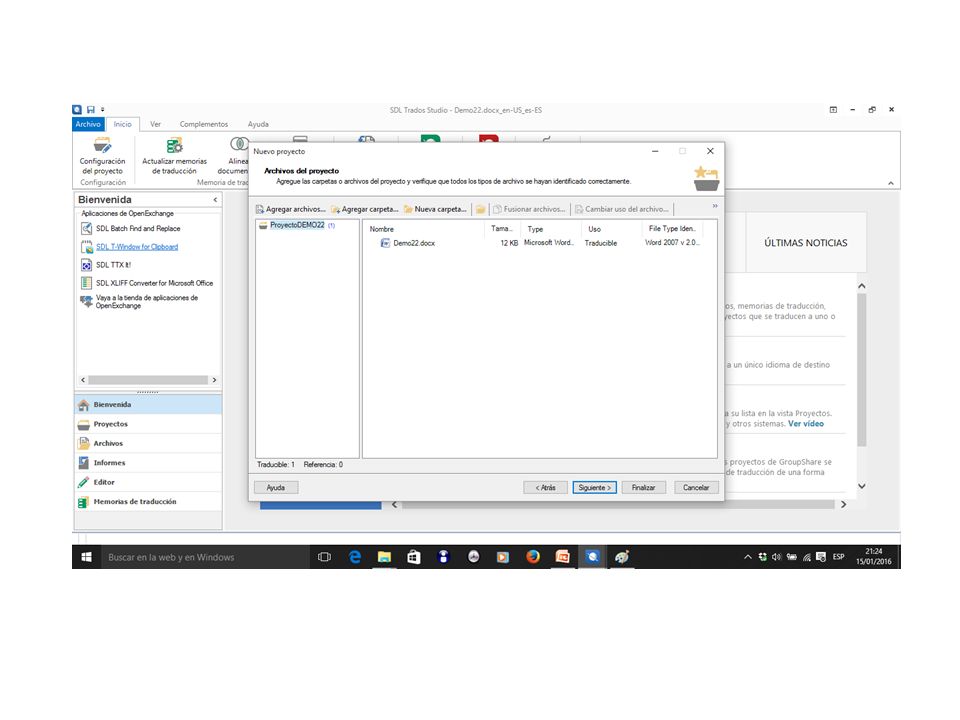This screenshot has width=960, height=720.
Task: Open Firefox from taskbar
Action: 533,557
